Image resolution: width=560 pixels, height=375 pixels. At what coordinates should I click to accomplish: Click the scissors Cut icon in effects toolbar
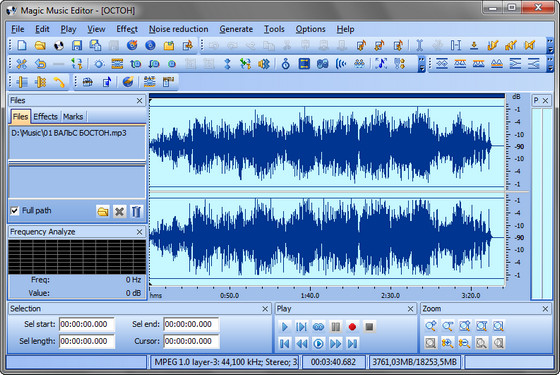[x=21, y=64]
